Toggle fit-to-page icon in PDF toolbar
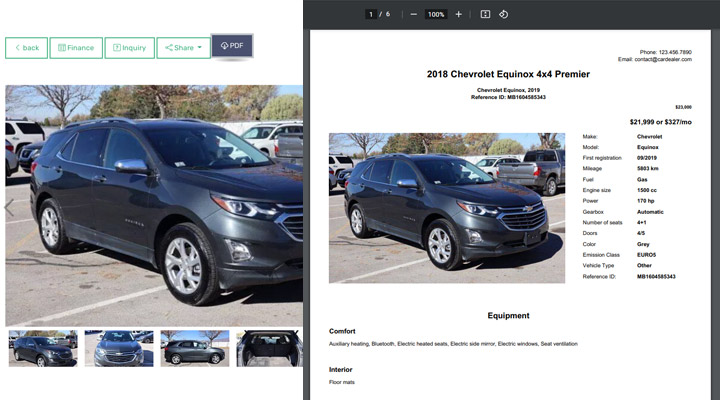The image size is (720, 400). pyautogui.click(x=485, y=14)
